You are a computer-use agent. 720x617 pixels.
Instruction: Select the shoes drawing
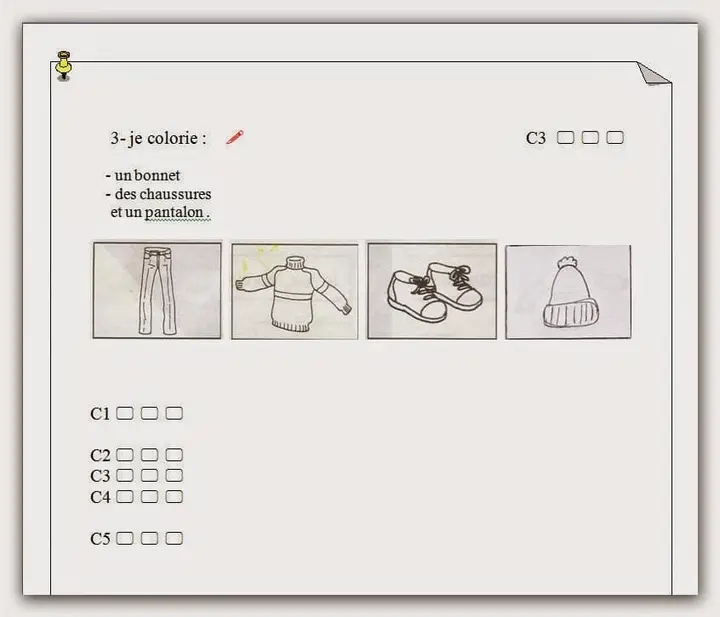click(x=432, y=291)
